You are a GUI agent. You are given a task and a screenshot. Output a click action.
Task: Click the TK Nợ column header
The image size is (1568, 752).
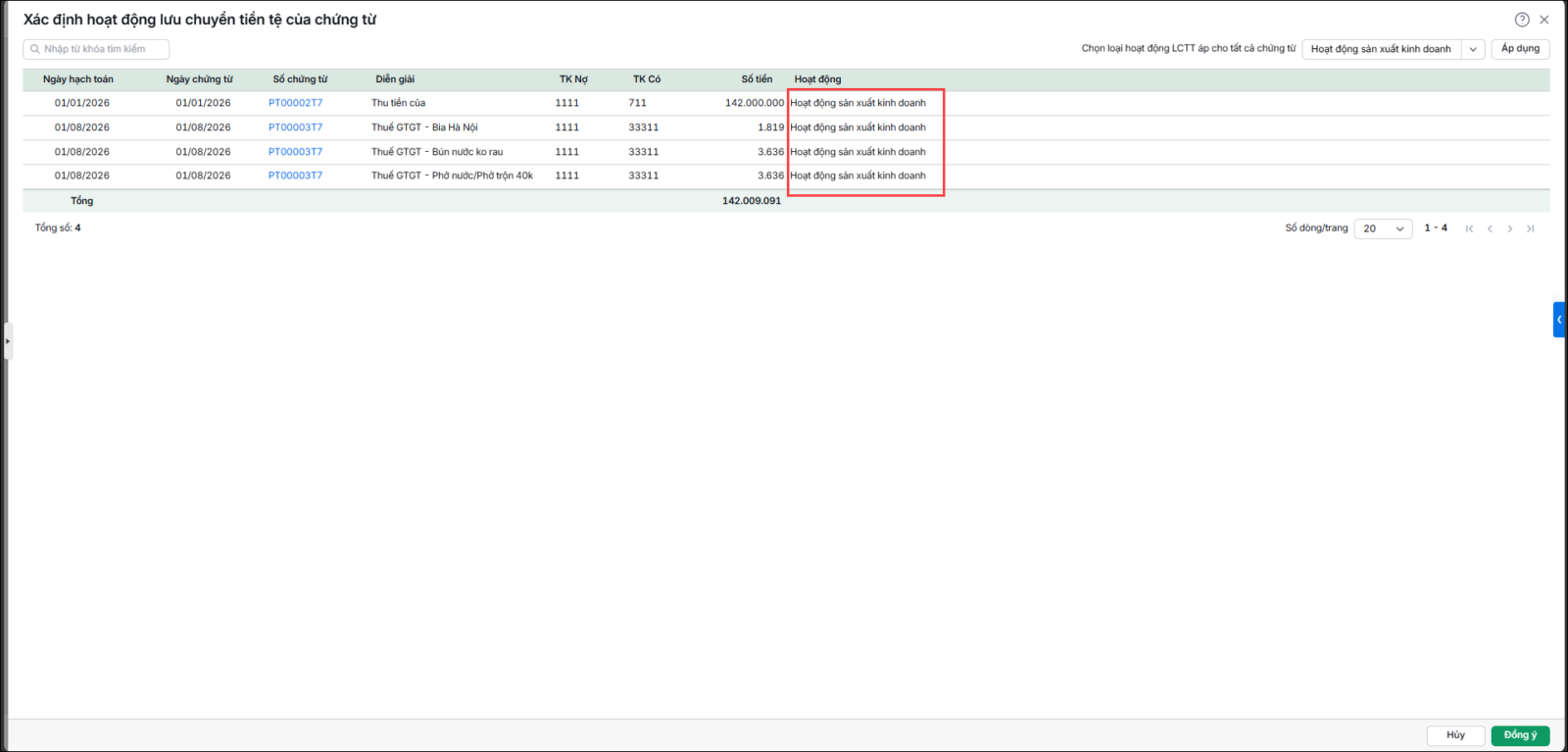coord(573,79)
